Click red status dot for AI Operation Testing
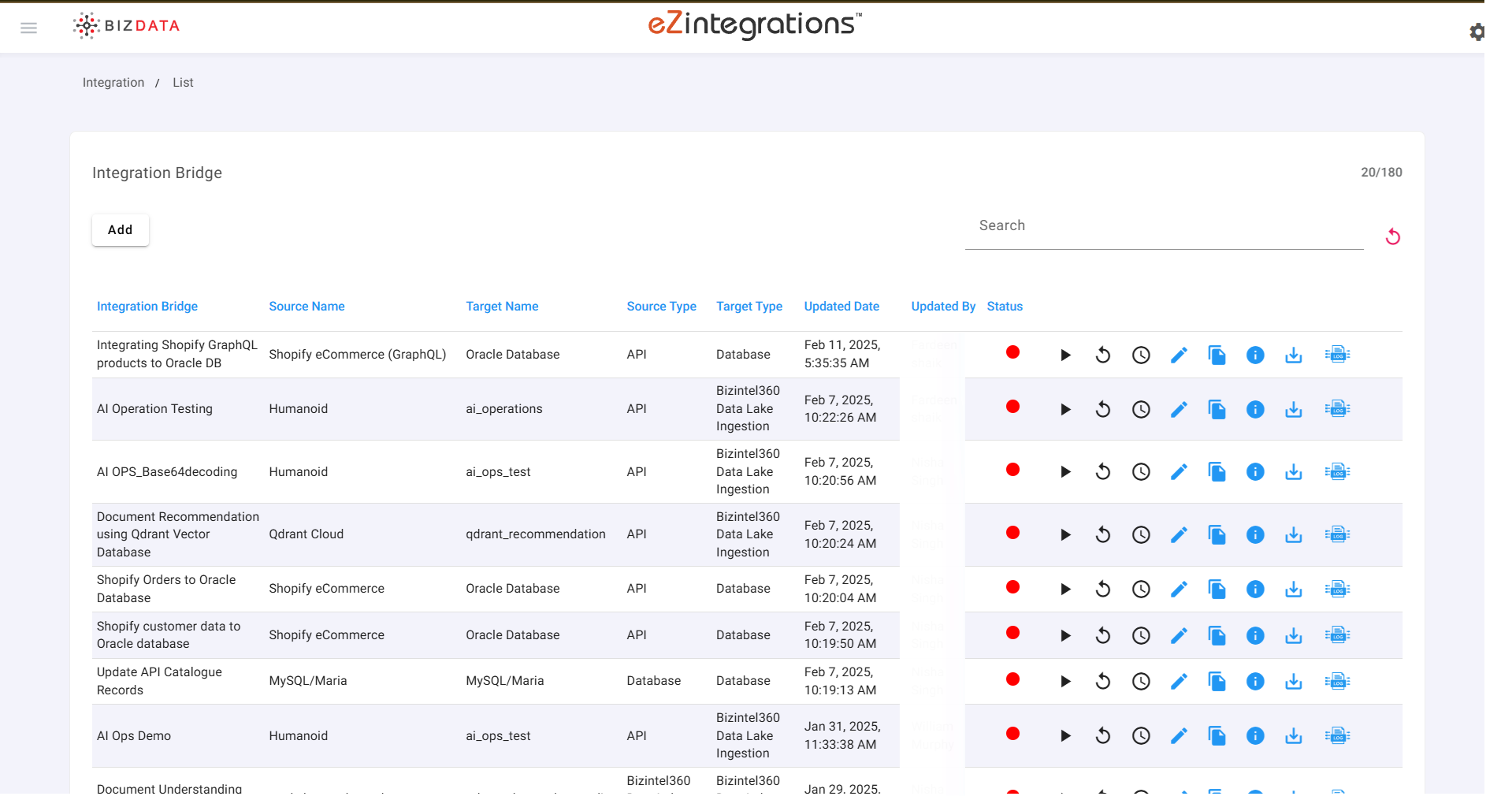 [1012, 407]
